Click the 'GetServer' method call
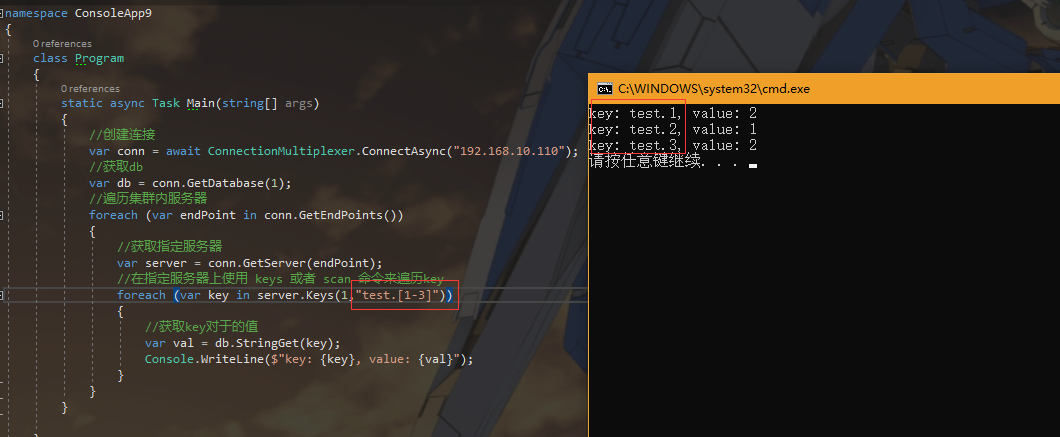 tap(274, 262)
